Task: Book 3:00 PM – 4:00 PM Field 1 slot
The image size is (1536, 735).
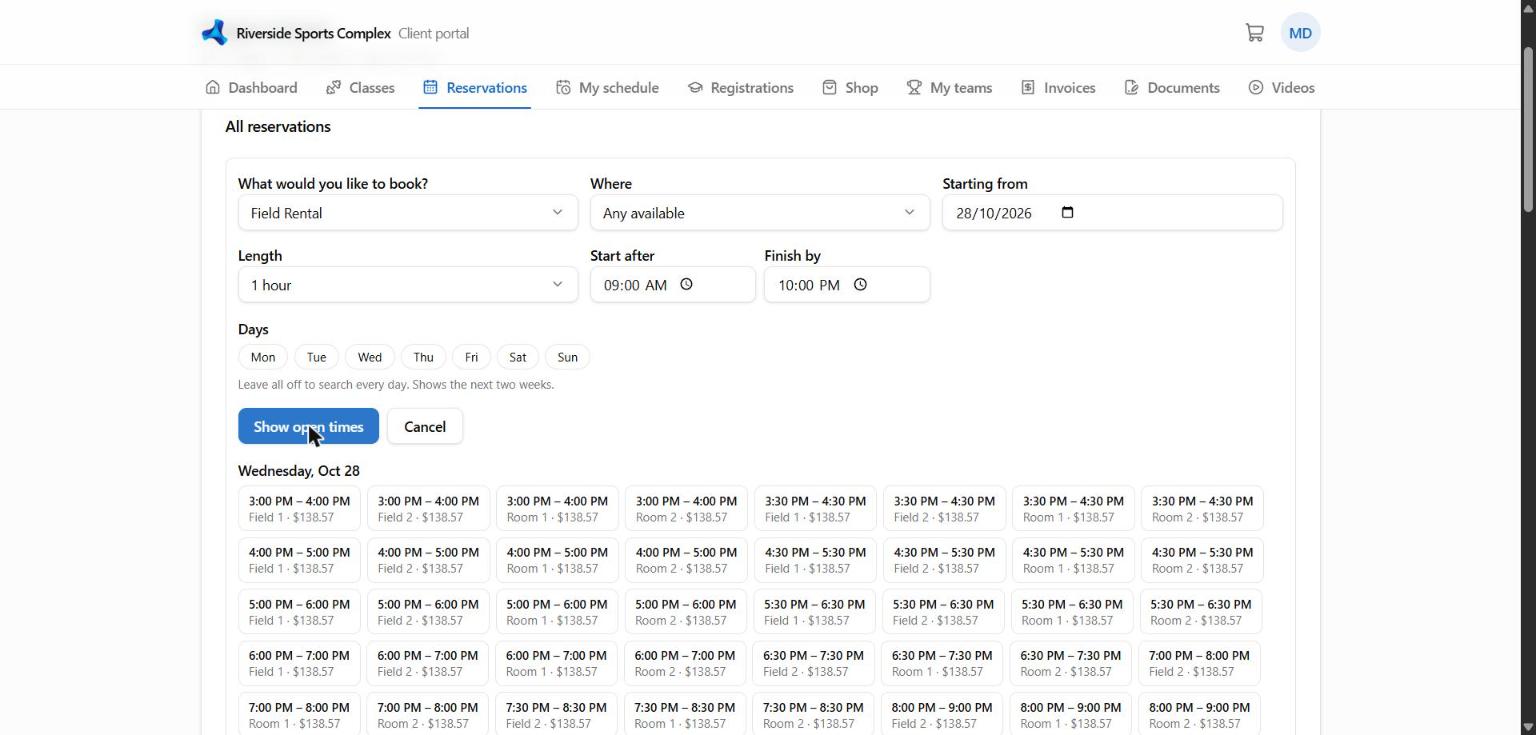Action: coord(299,508)
